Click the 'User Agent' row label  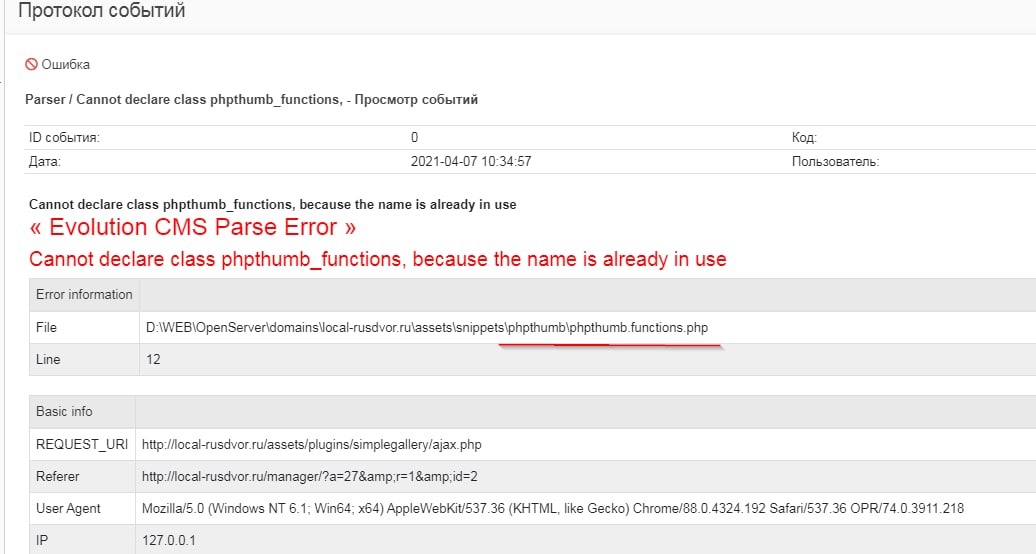68,508
